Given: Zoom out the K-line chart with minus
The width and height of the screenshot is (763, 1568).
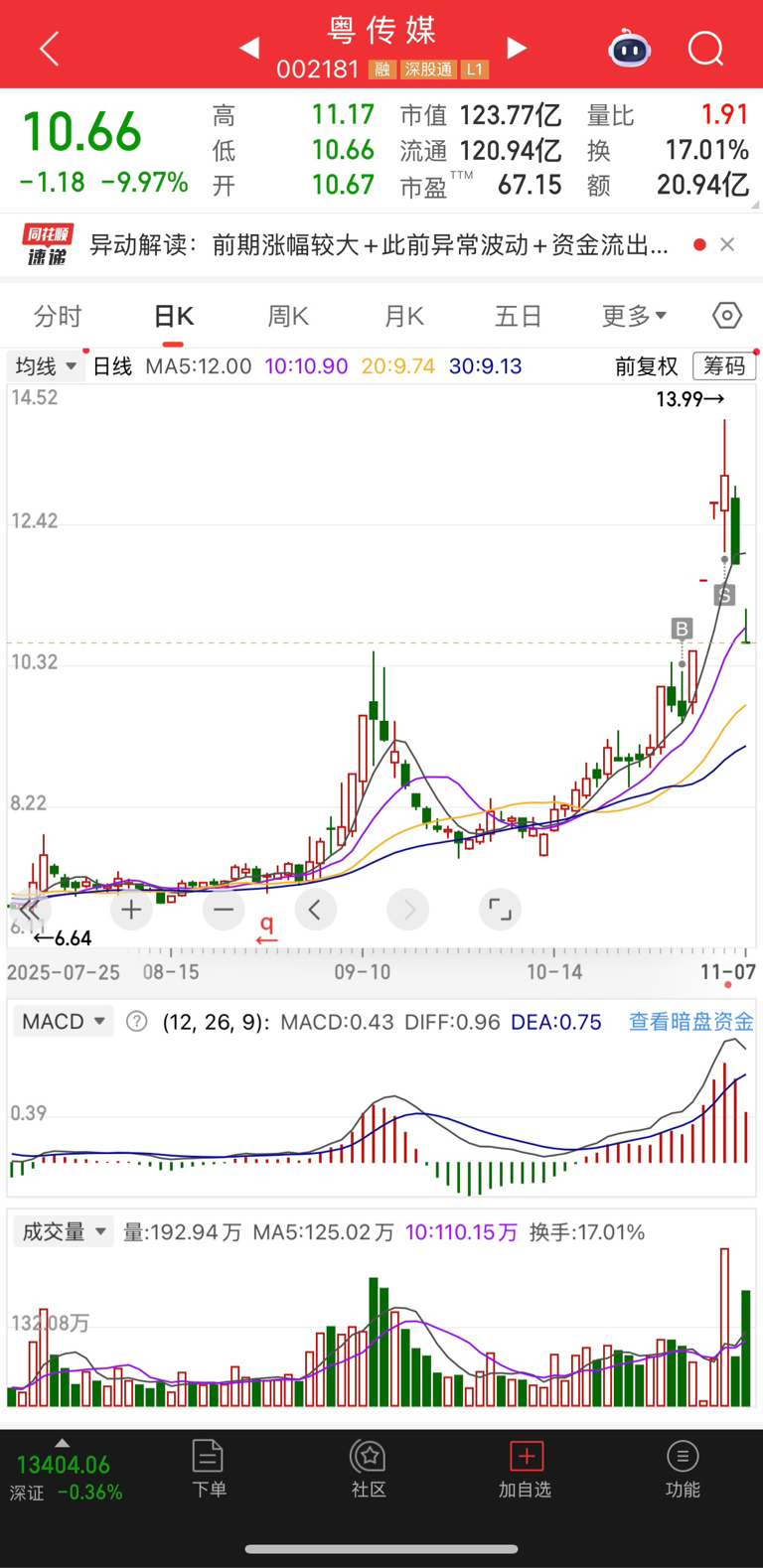Looking at the screenshot, I should [x=224, y=909].
